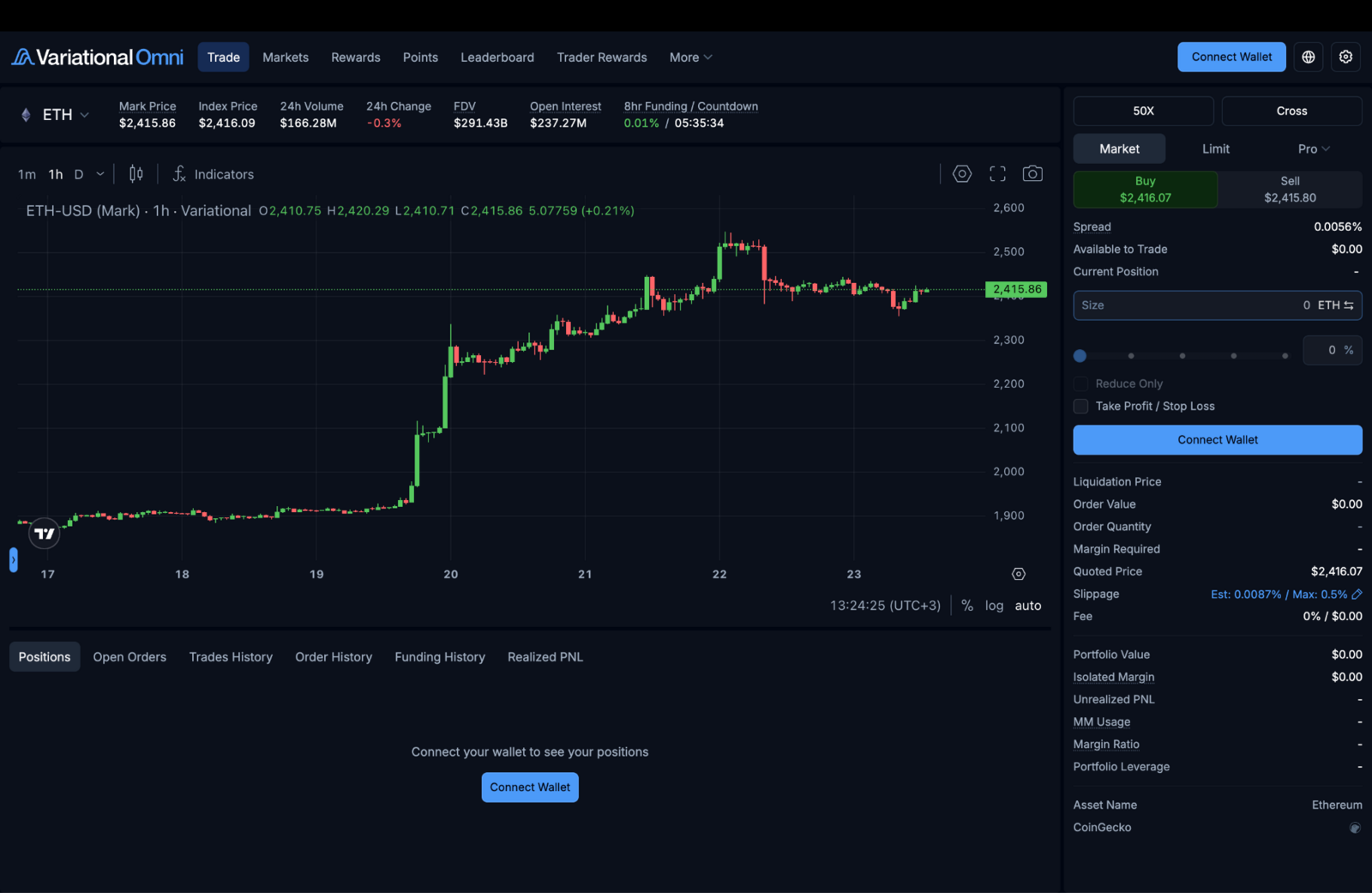
Task: Click Connect Wallet under positions message
Action: click(530, 787)
